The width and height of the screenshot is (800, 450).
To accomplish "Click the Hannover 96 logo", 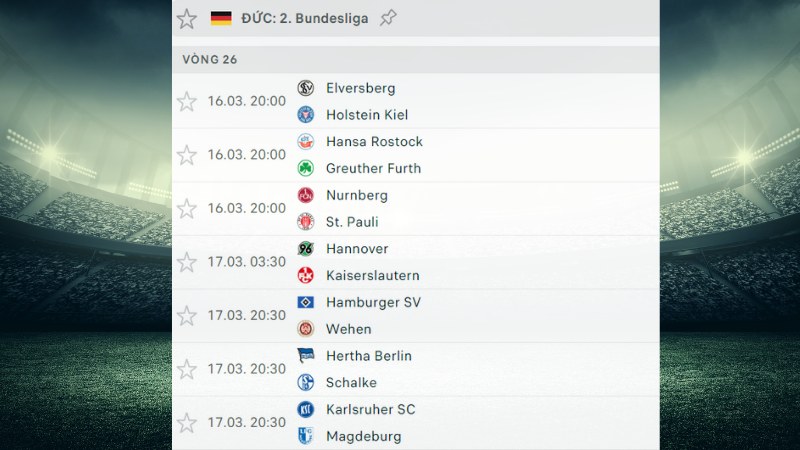I will 306,249.
